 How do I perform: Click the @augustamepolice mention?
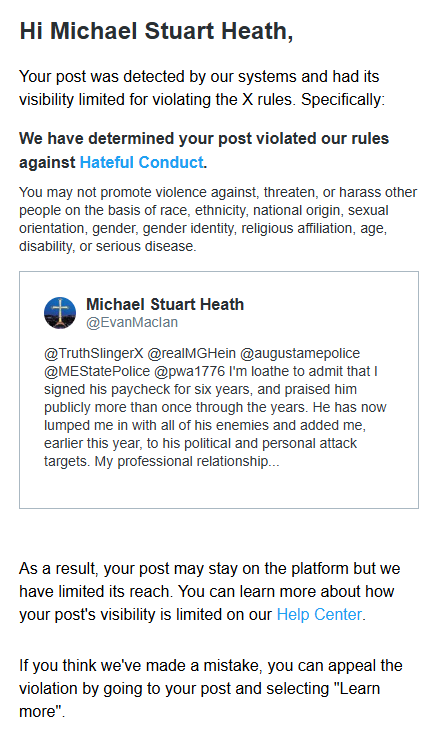pyautogui.click(x=300, y=353)
